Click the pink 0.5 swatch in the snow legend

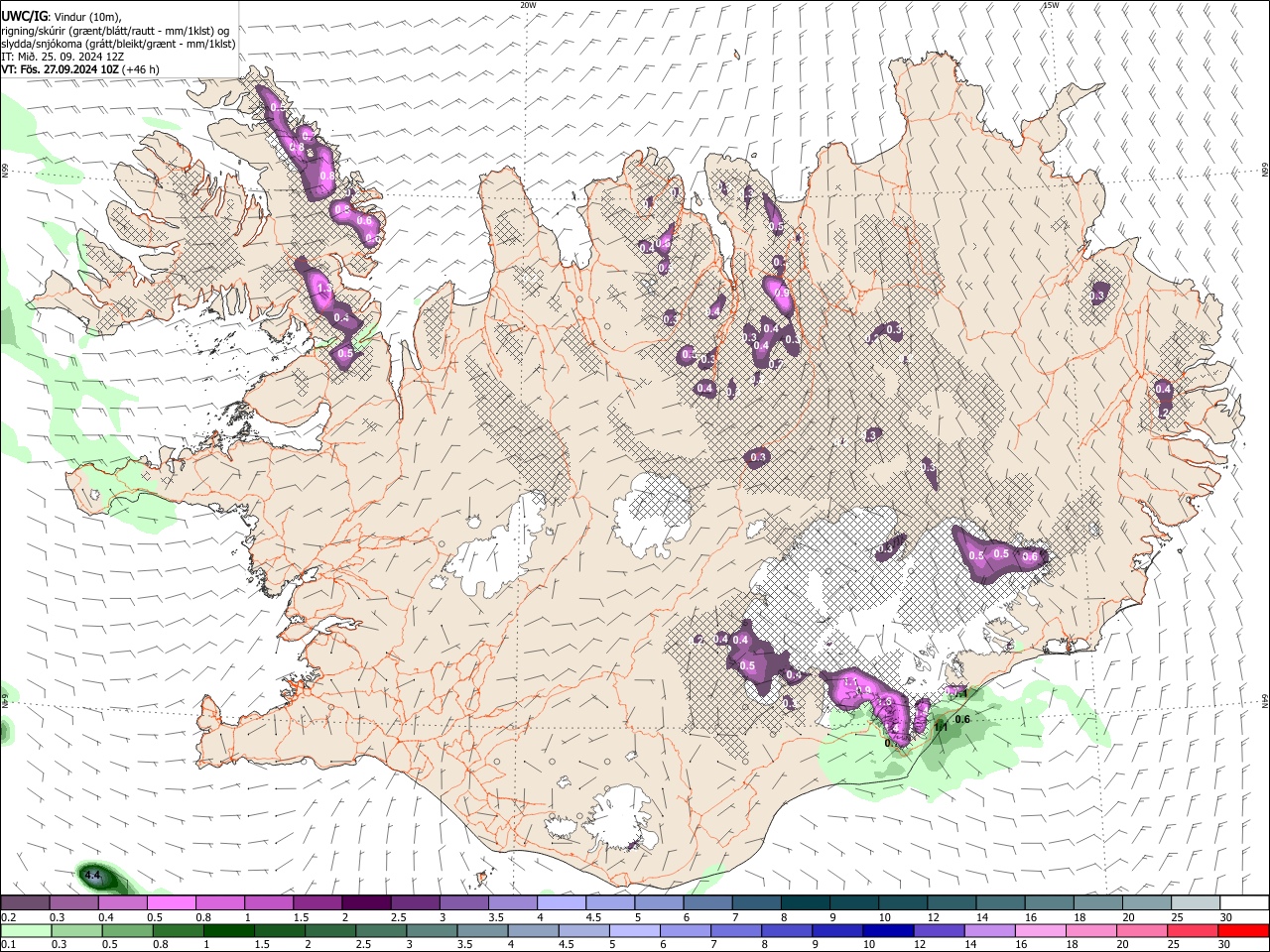pyautogui.click(x=171, y=902)
